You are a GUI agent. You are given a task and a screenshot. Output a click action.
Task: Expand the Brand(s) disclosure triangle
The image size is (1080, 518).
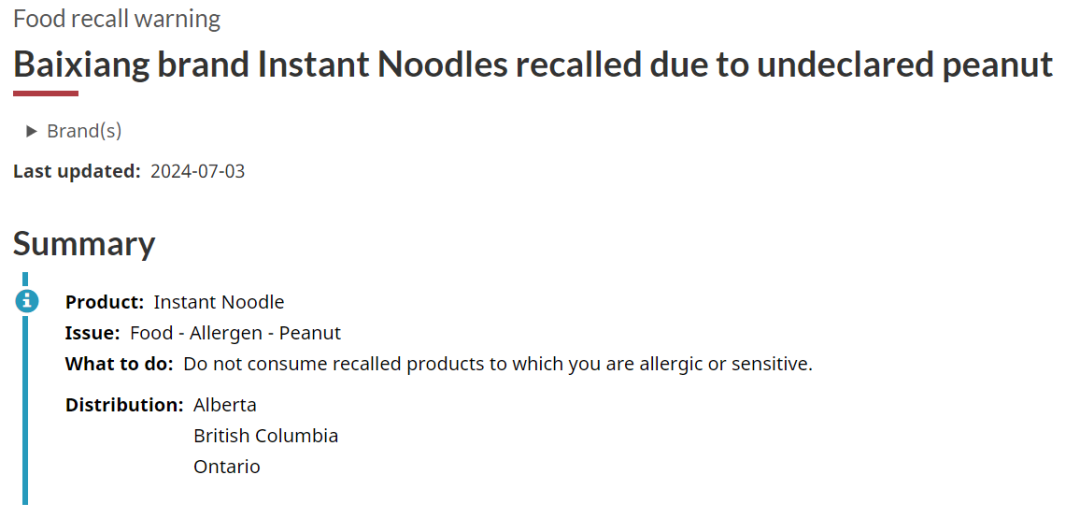31,132
